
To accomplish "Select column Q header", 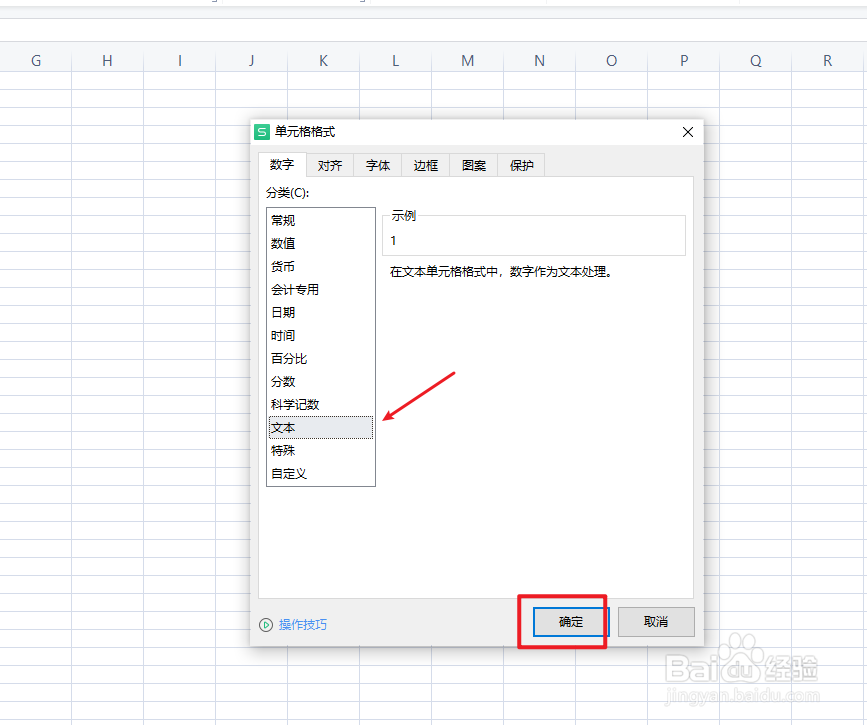I will [x=755, y=60].
